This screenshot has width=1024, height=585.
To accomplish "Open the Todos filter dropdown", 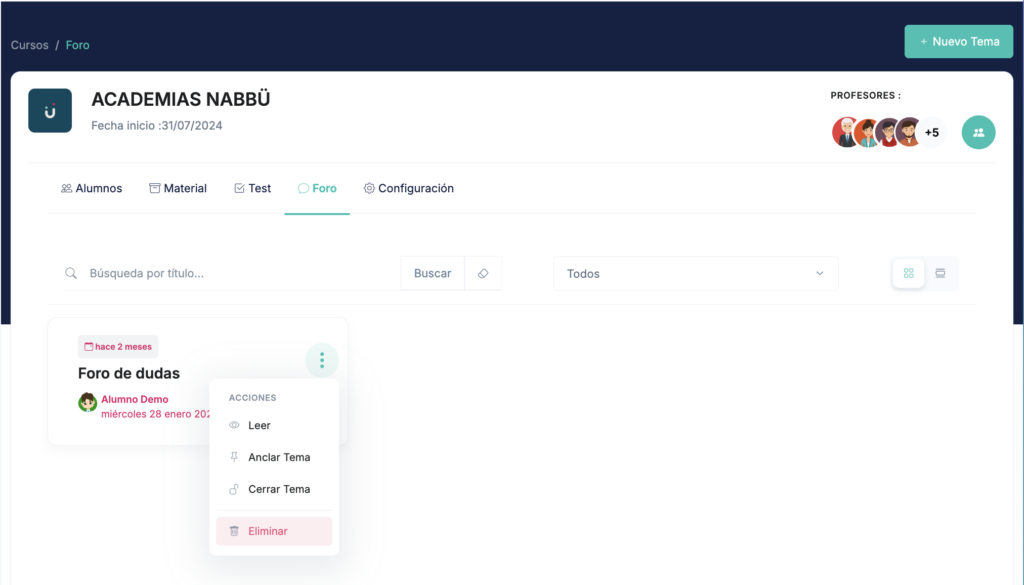I will pyautogui.click(x=695, y=273).
